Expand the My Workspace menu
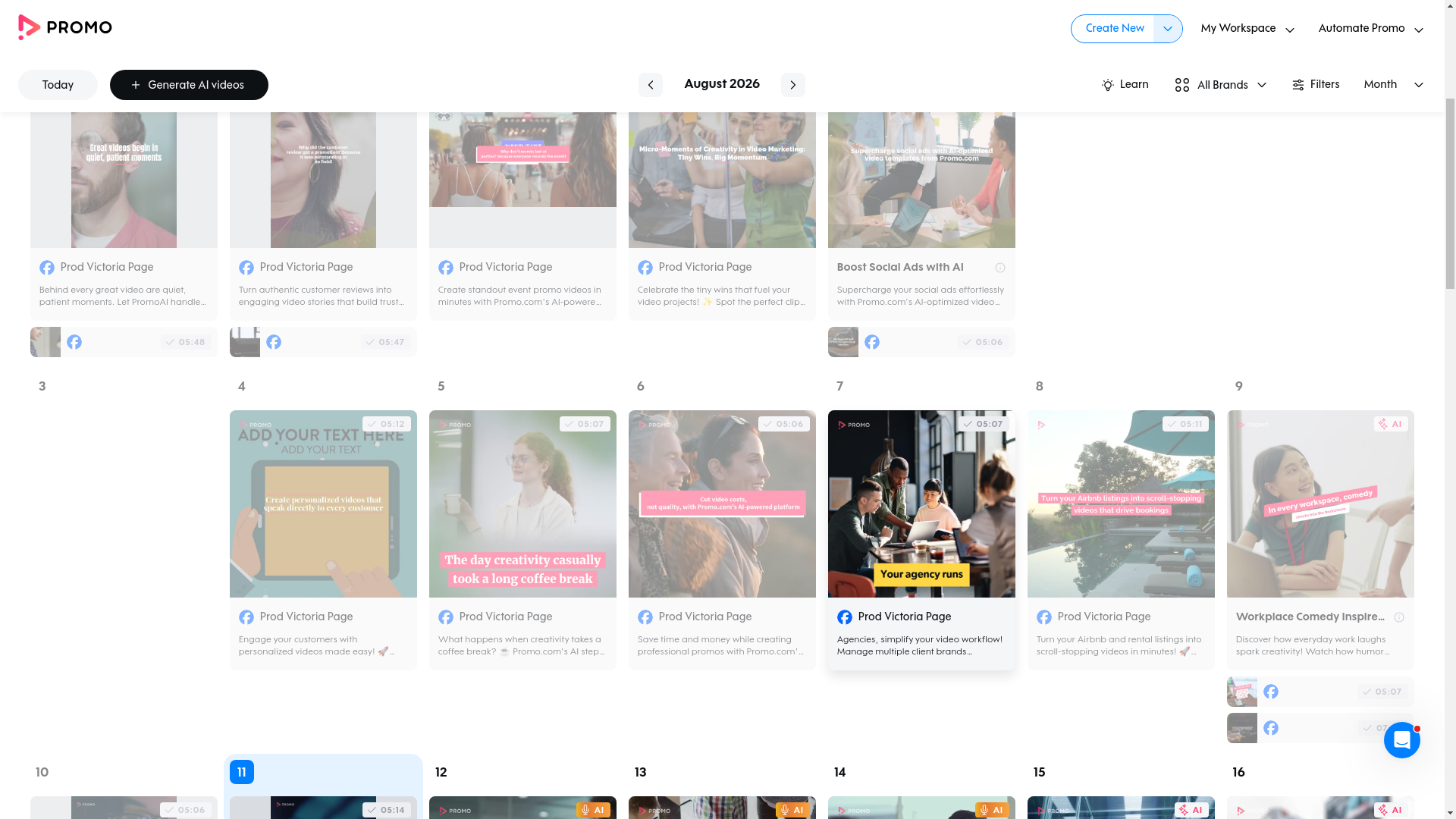 coord(1247,29)
